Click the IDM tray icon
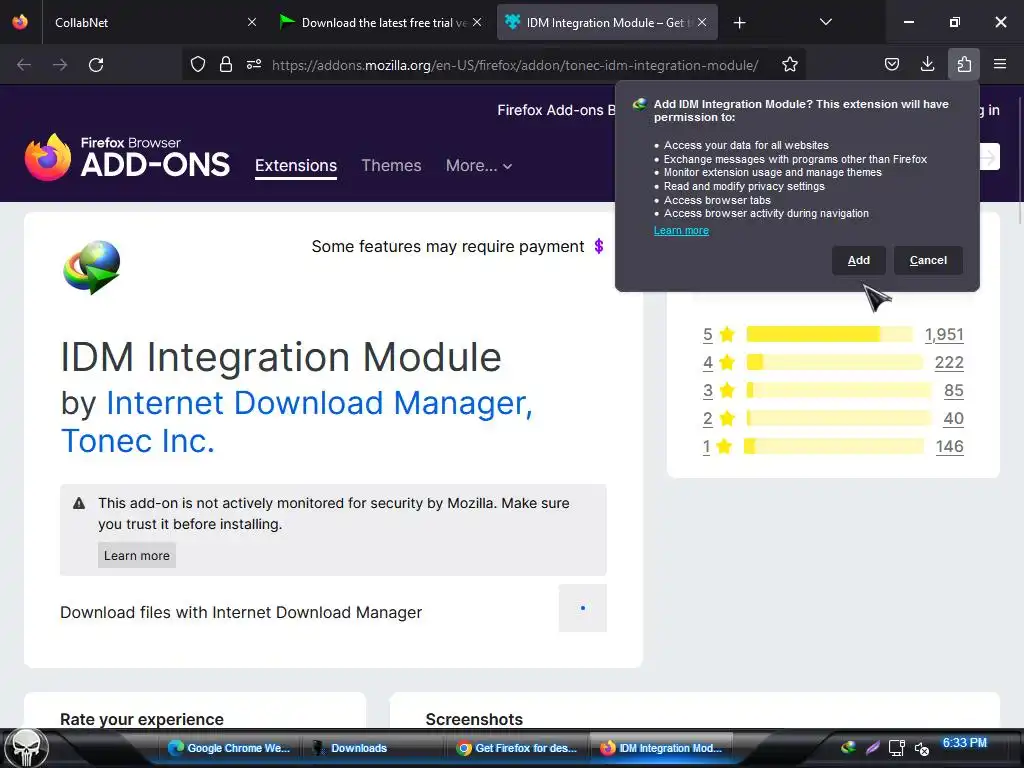Screen dimensions: 1024x768 (848, 747)
